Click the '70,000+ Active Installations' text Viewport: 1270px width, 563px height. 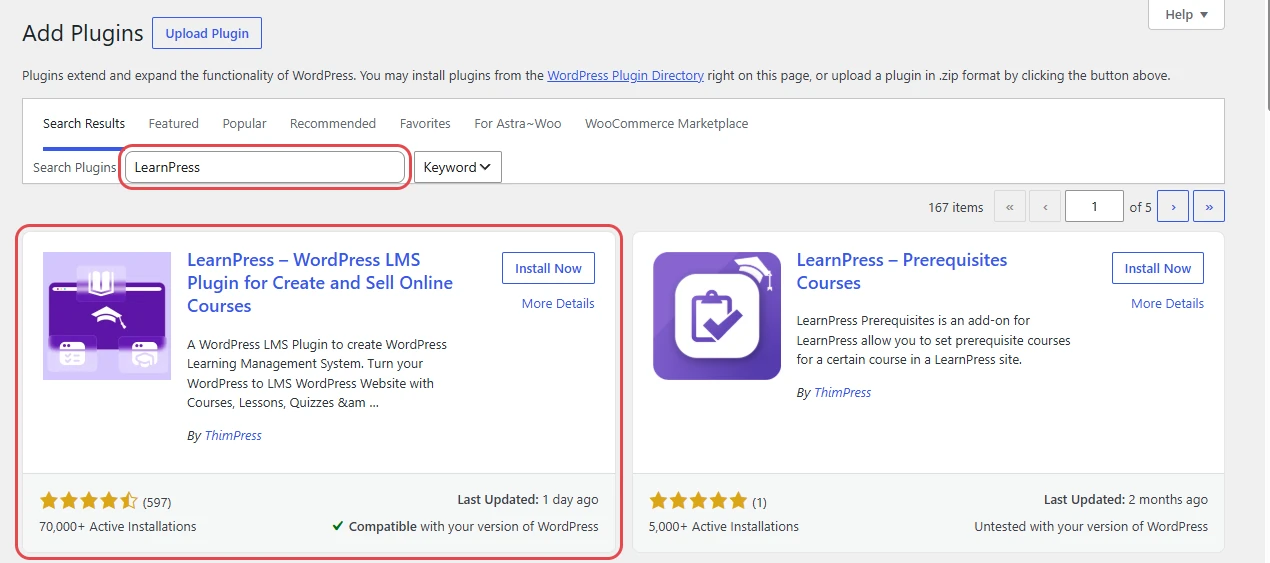click(118, 526)
